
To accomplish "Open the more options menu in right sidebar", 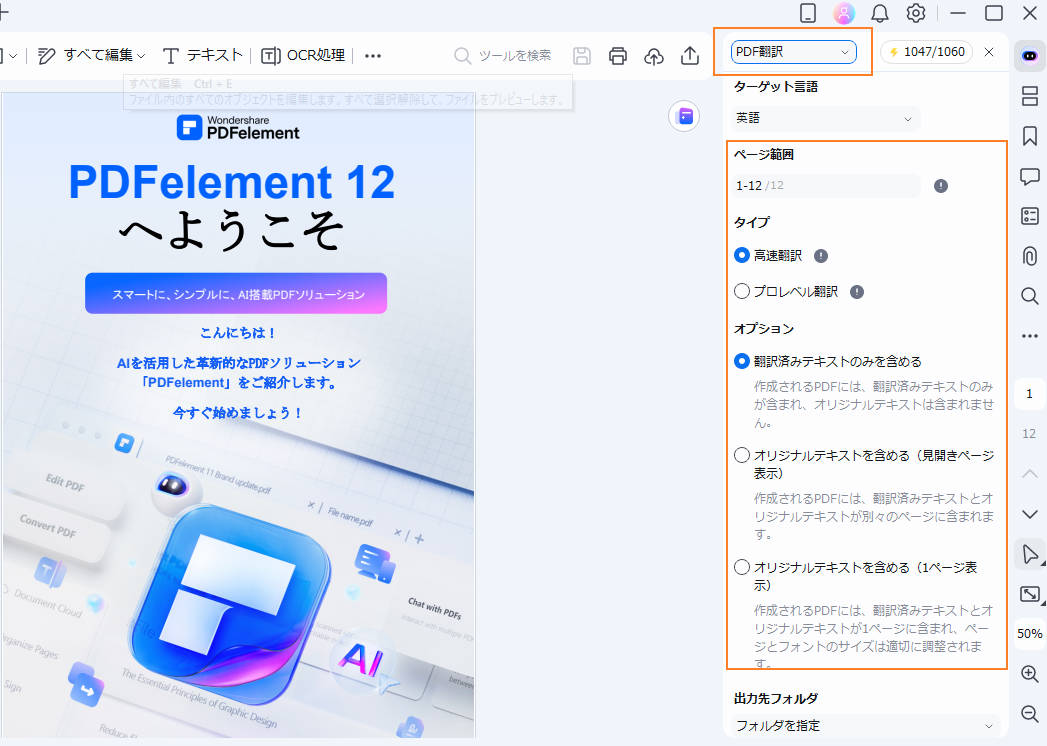I will (x=1029, y=336).
